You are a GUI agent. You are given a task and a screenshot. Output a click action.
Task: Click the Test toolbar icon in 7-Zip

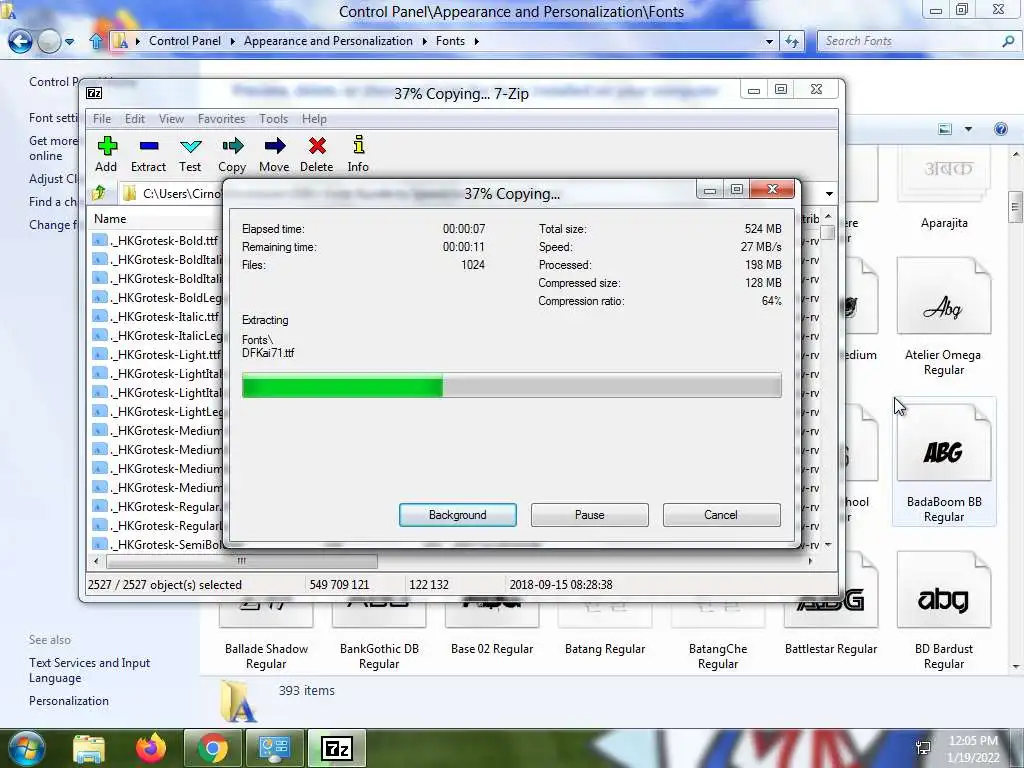click(x=190, y=154)
